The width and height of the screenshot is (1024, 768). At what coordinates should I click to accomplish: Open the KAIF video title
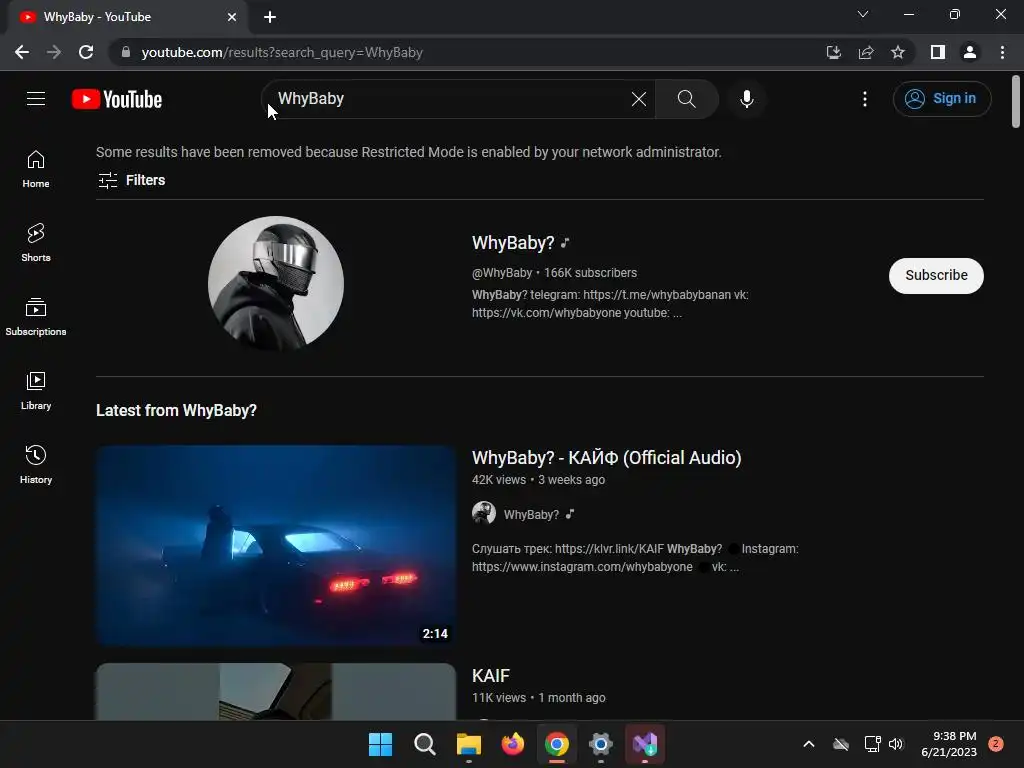(x=491, y=676)
